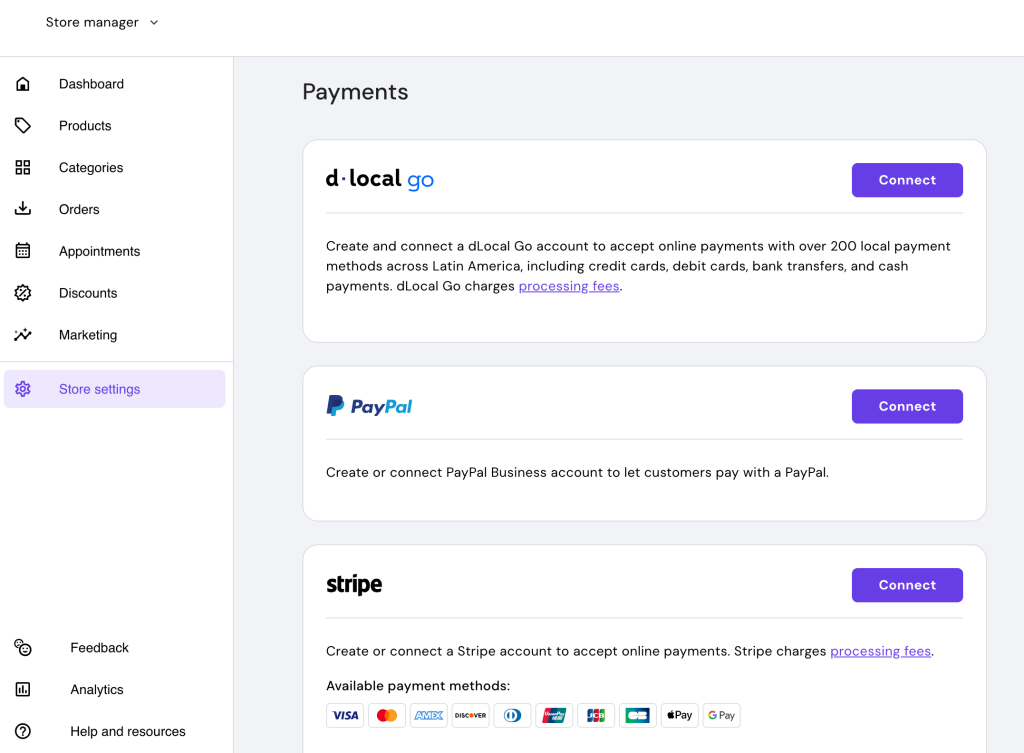Click the dLocal Go logo

coord(380,180)
